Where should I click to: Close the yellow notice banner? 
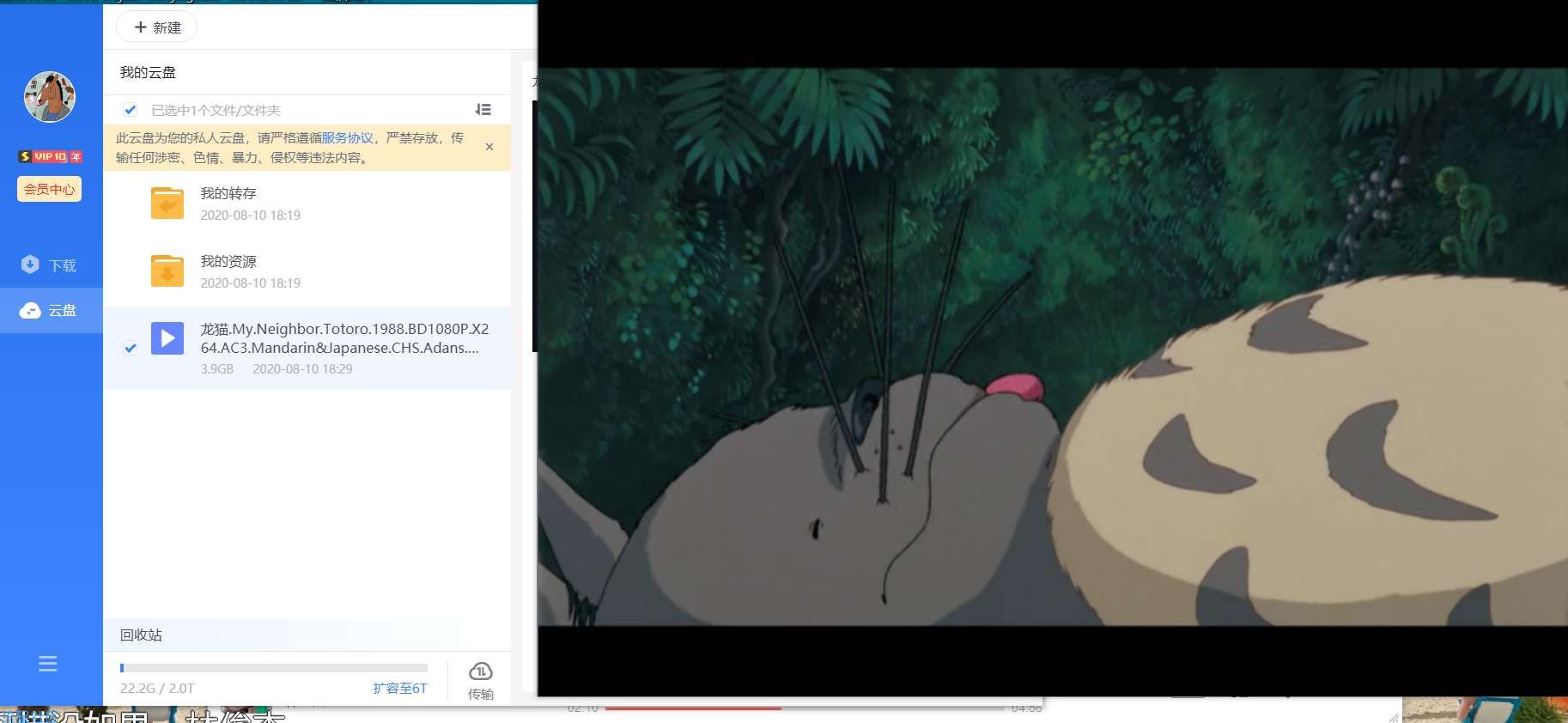pos(489,147)
